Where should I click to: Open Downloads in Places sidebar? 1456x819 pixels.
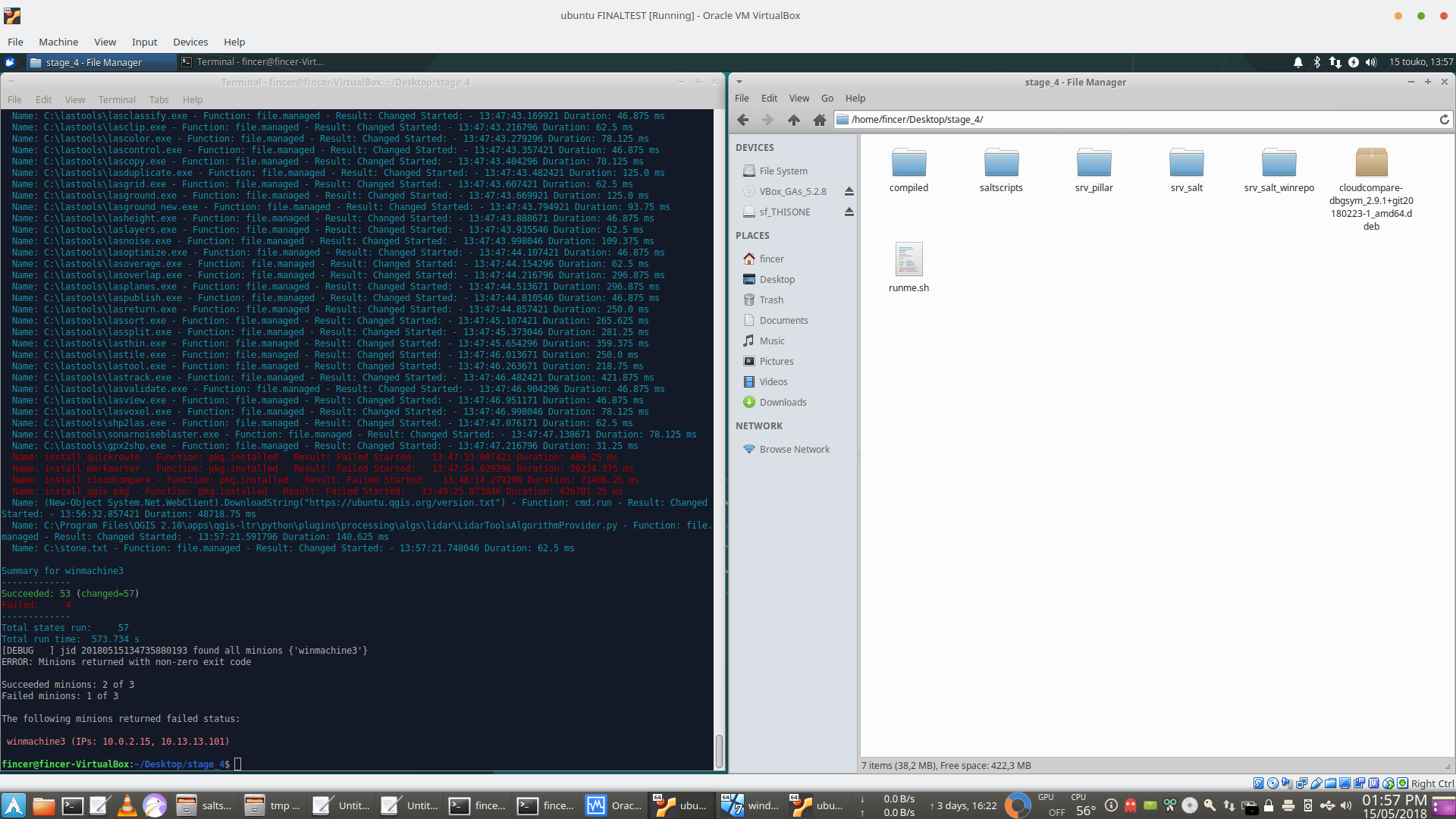783,403
